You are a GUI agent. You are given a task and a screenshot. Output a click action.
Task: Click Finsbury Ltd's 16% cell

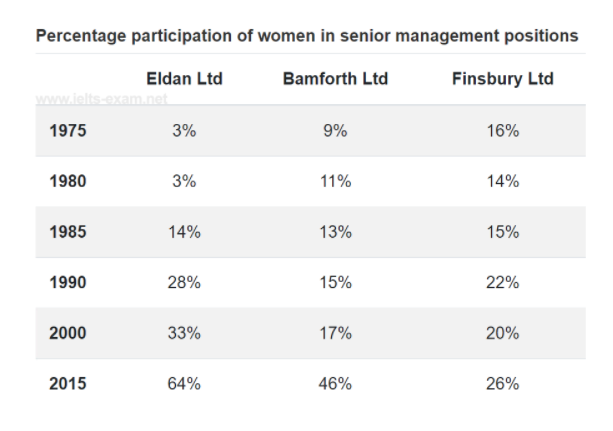(502, 131)
